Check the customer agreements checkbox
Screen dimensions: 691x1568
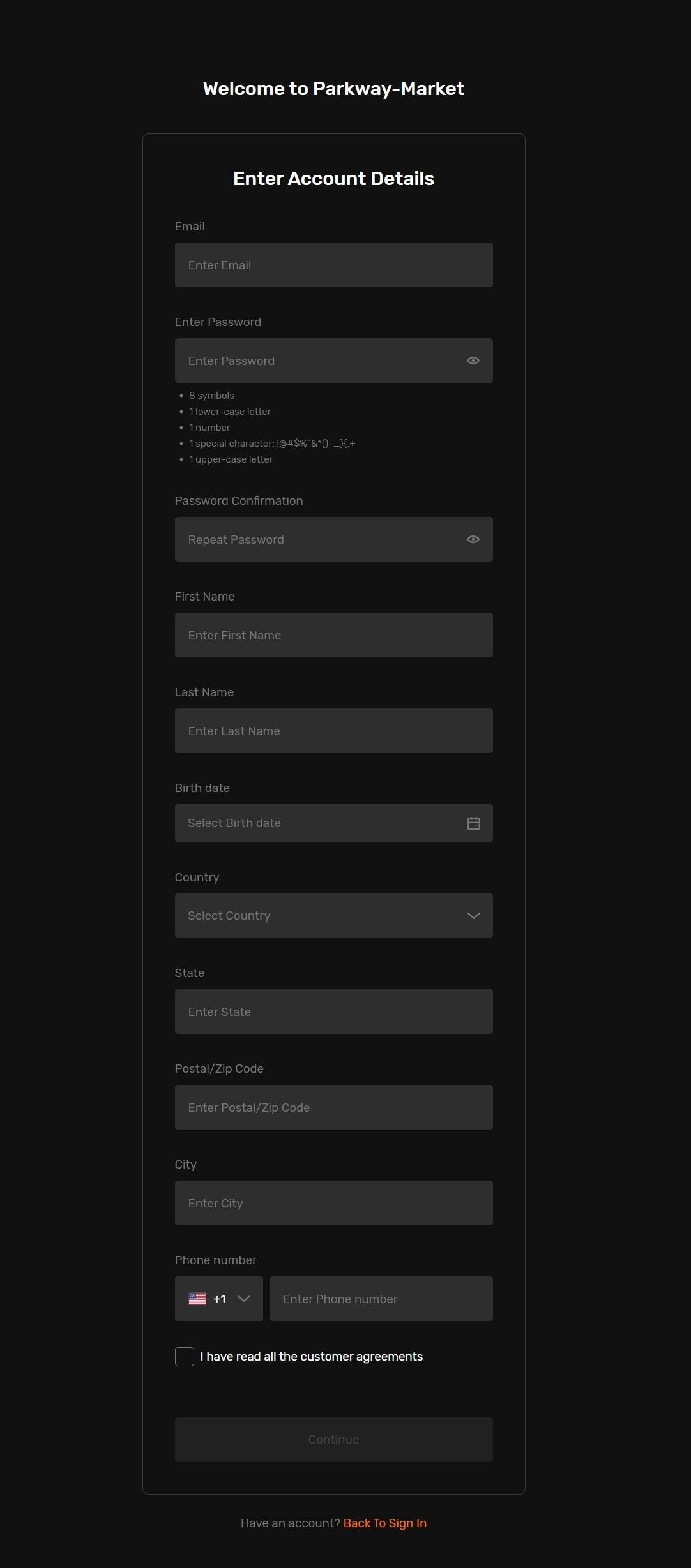tap(185, 1357)
